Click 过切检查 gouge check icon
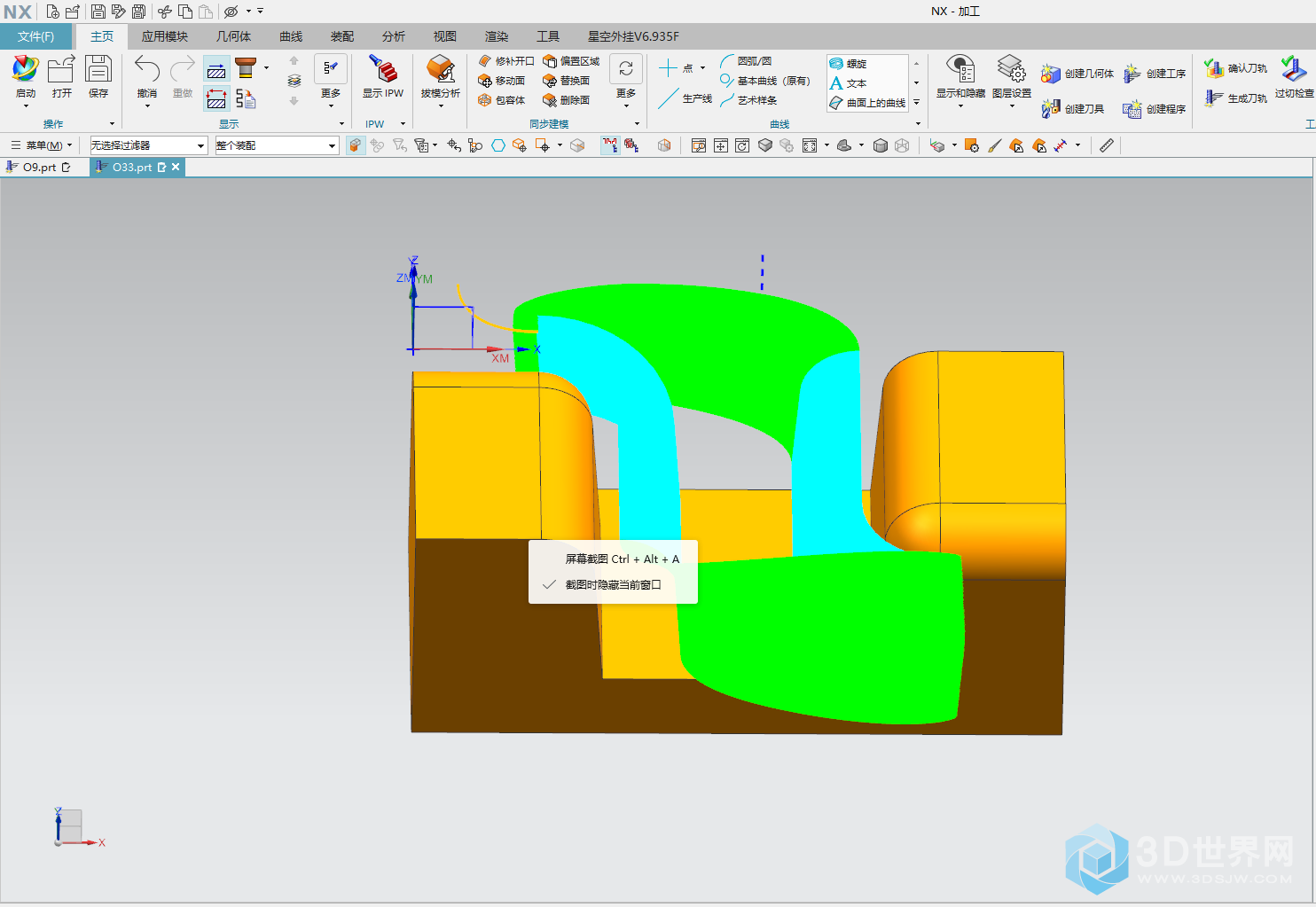The height and width of the screenshot is (907, 1316). [x=1294, y=69]
